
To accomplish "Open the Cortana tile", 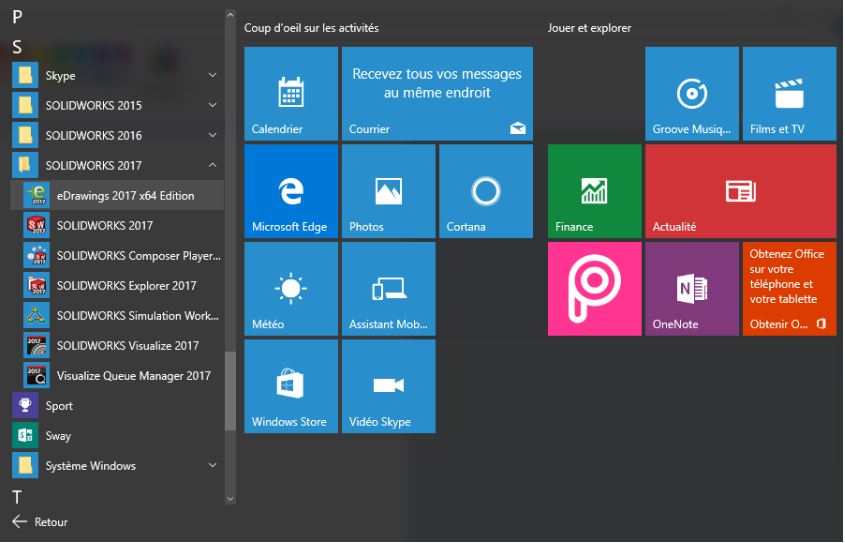I will (486, 191).
